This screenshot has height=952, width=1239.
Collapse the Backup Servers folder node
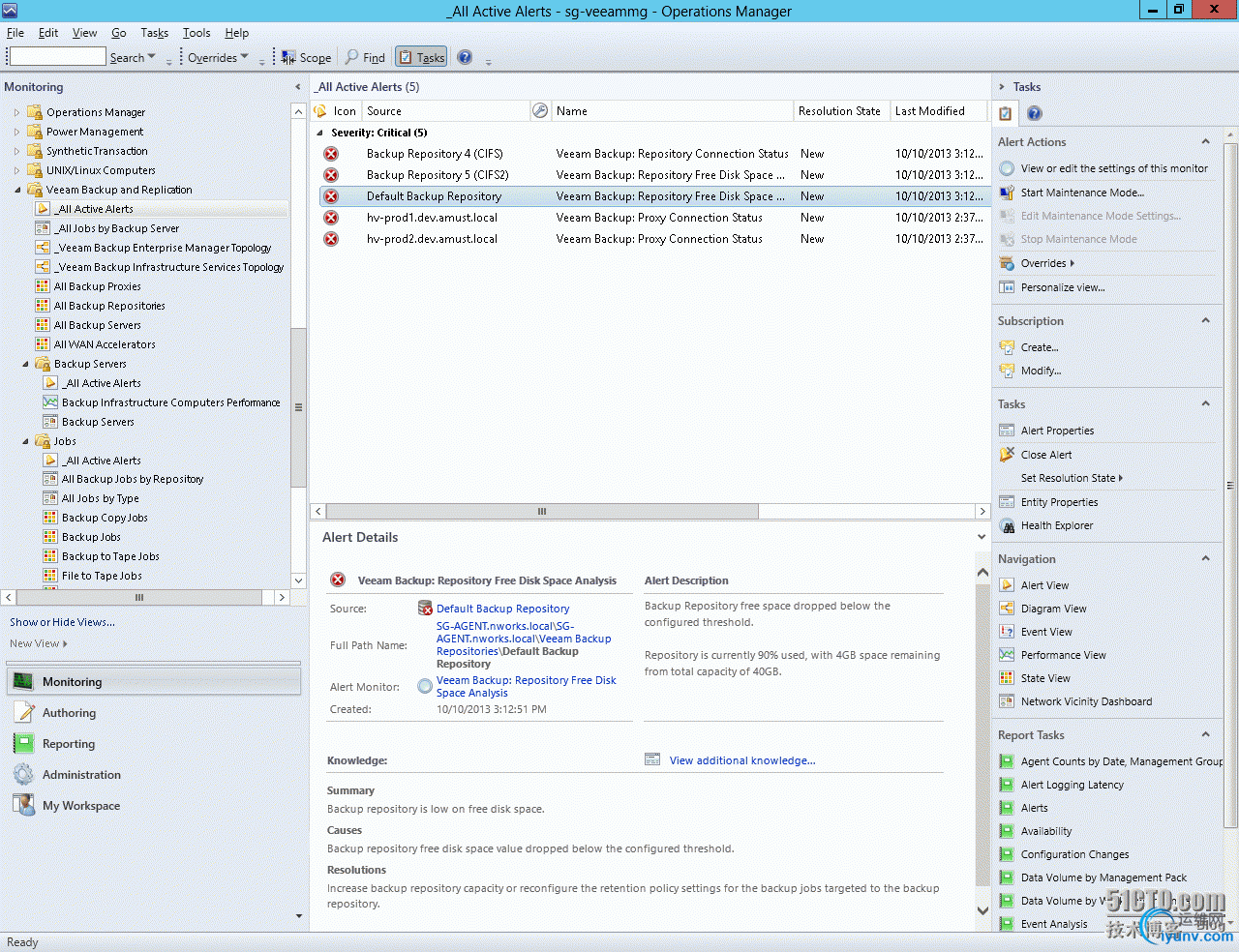point(25,364)
